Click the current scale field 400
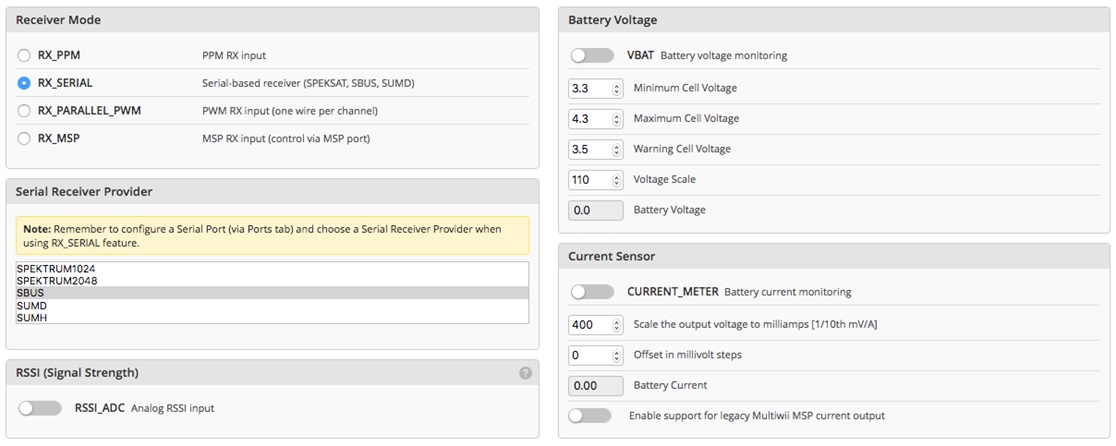Image resolution: width=1116 pixels, height=446 pixels. click(596, 325)
